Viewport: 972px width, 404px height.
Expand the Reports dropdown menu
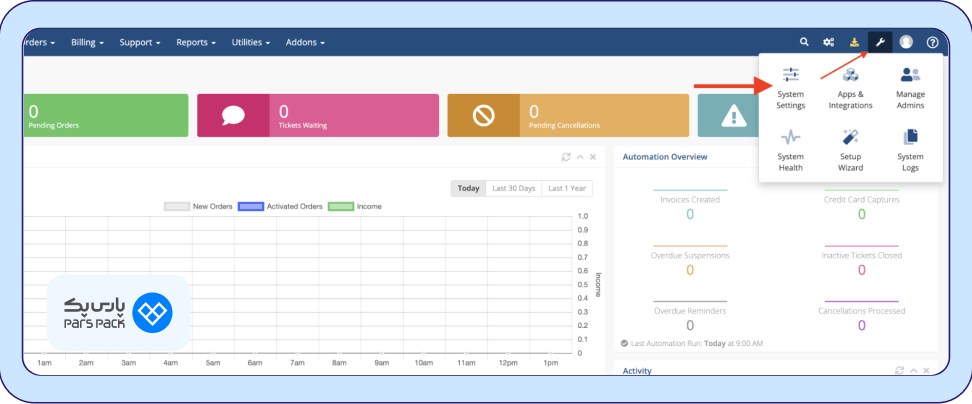[196, 43]
